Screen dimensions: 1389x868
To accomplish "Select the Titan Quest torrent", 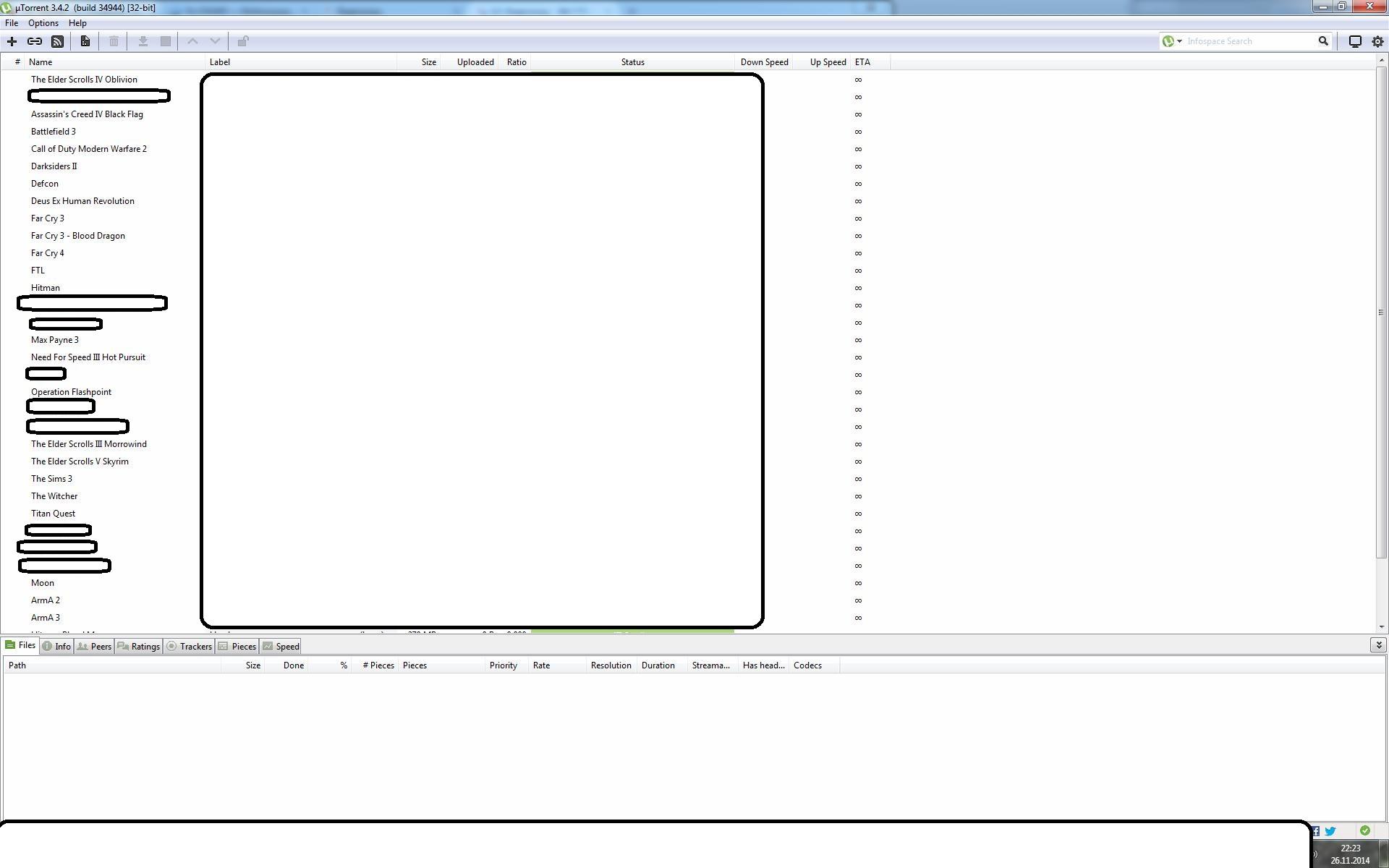I will pyautogui.click(x=53, y=514).
